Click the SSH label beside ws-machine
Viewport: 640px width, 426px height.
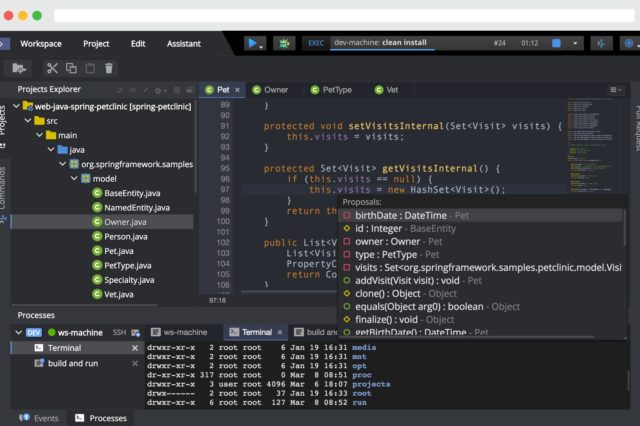point(119,332)
